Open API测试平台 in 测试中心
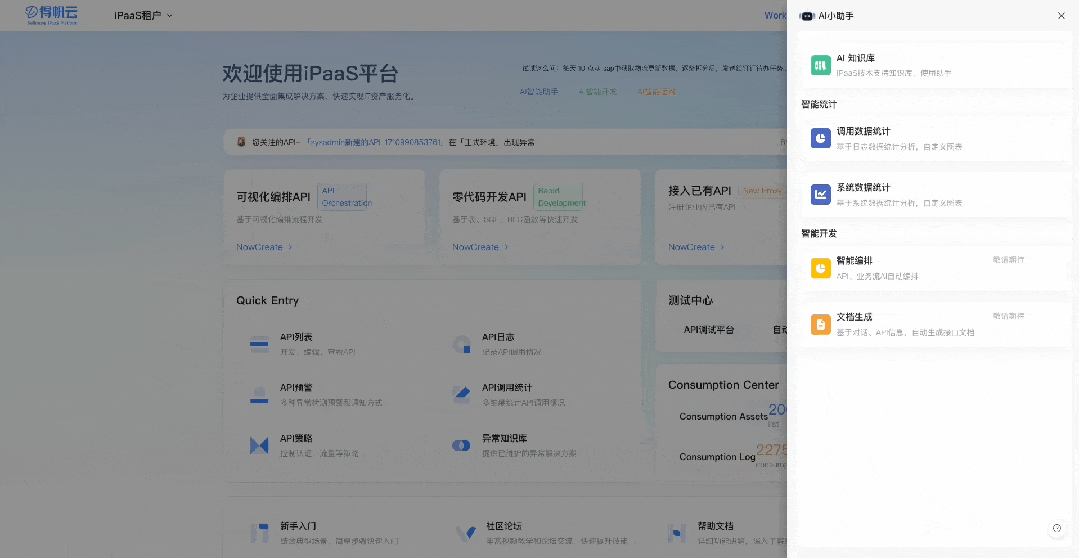The width and height of the screenshot is (1079, 558). [x=709, y=330]
